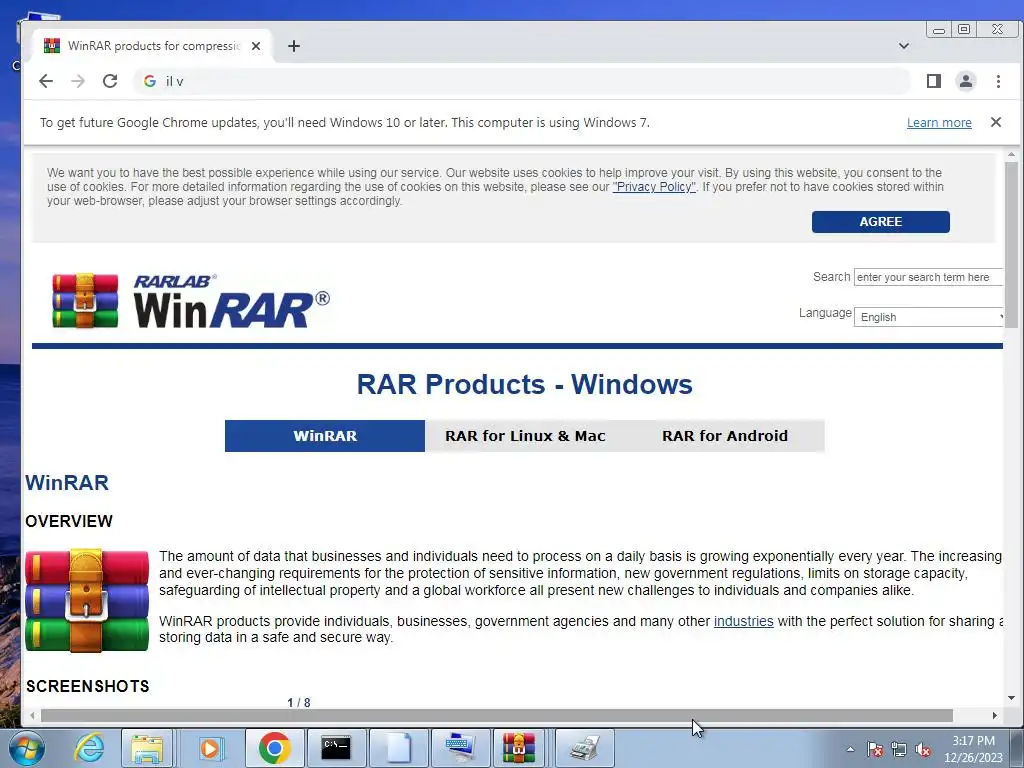This screenshot has width=1024, height=768.
Task: Follow the industries link
Action: [743, 621]
